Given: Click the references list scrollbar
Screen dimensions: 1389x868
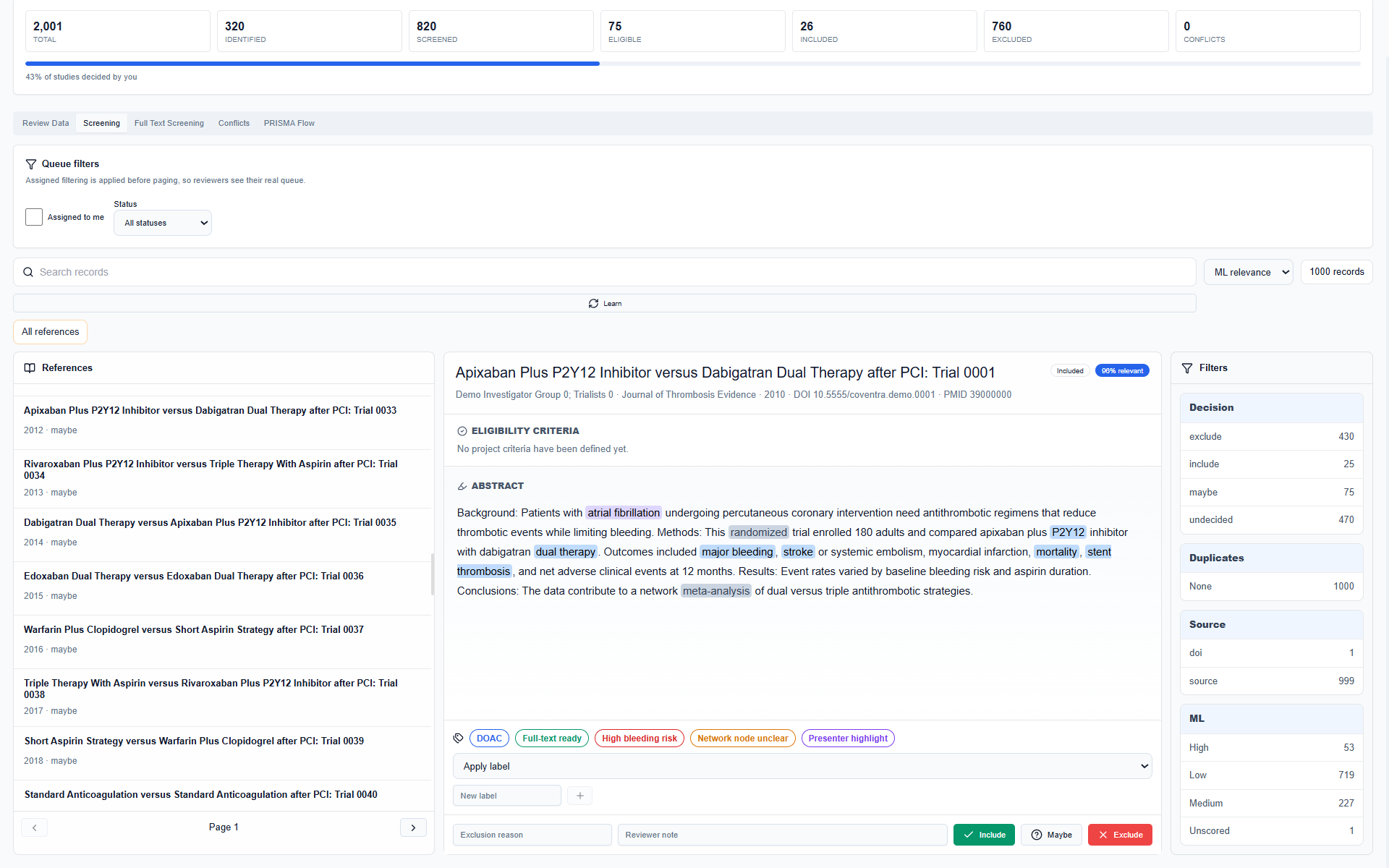Looking at the screenshot, I should click(433, 574).
